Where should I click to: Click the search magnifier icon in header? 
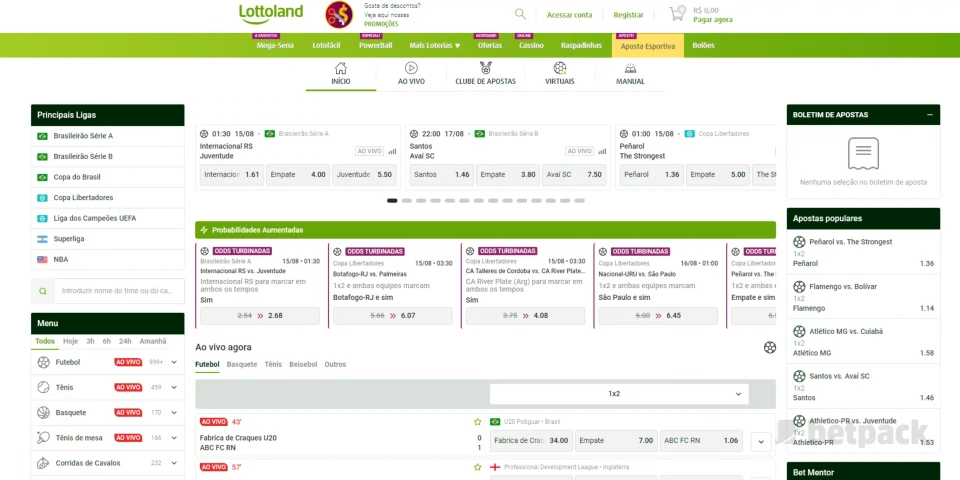pyautogui.click(x=520, y=14)
